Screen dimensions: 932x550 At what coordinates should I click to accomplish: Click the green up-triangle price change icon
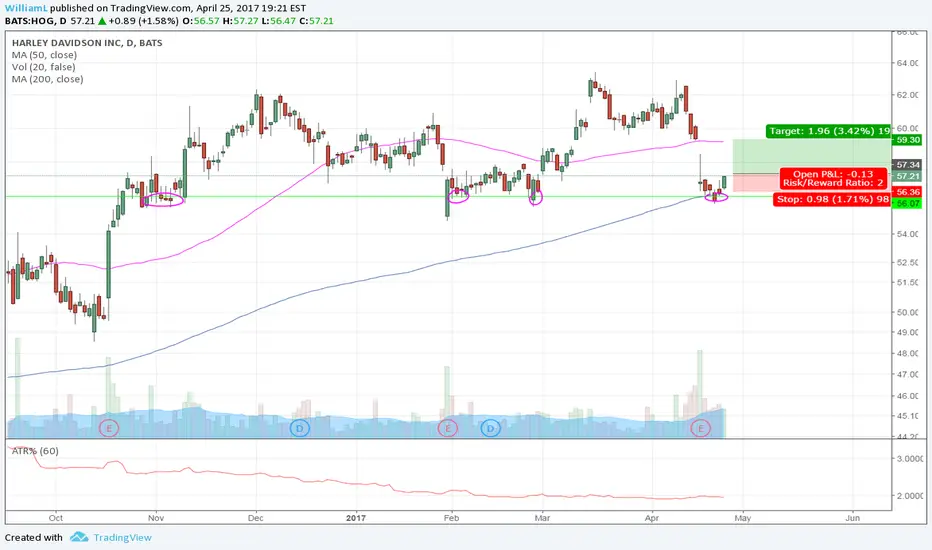[102, 21]
